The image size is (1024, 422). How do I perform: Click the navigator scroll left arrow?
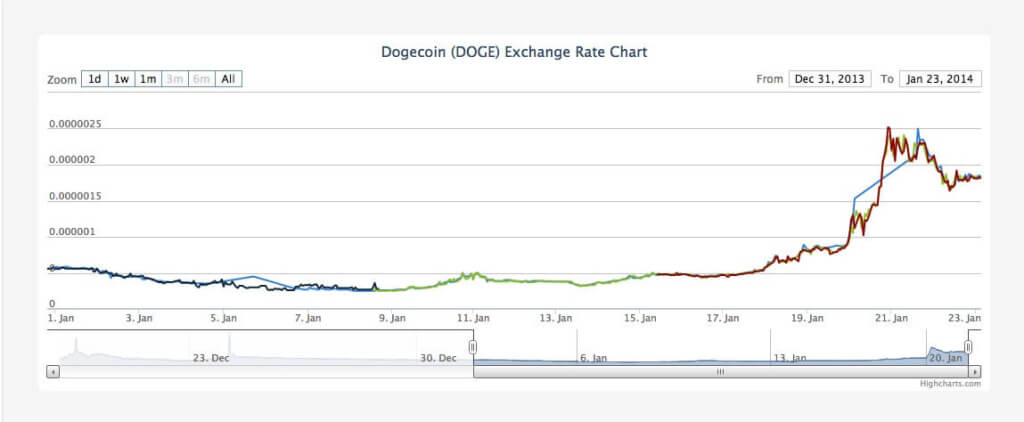[x=53, y=372]
